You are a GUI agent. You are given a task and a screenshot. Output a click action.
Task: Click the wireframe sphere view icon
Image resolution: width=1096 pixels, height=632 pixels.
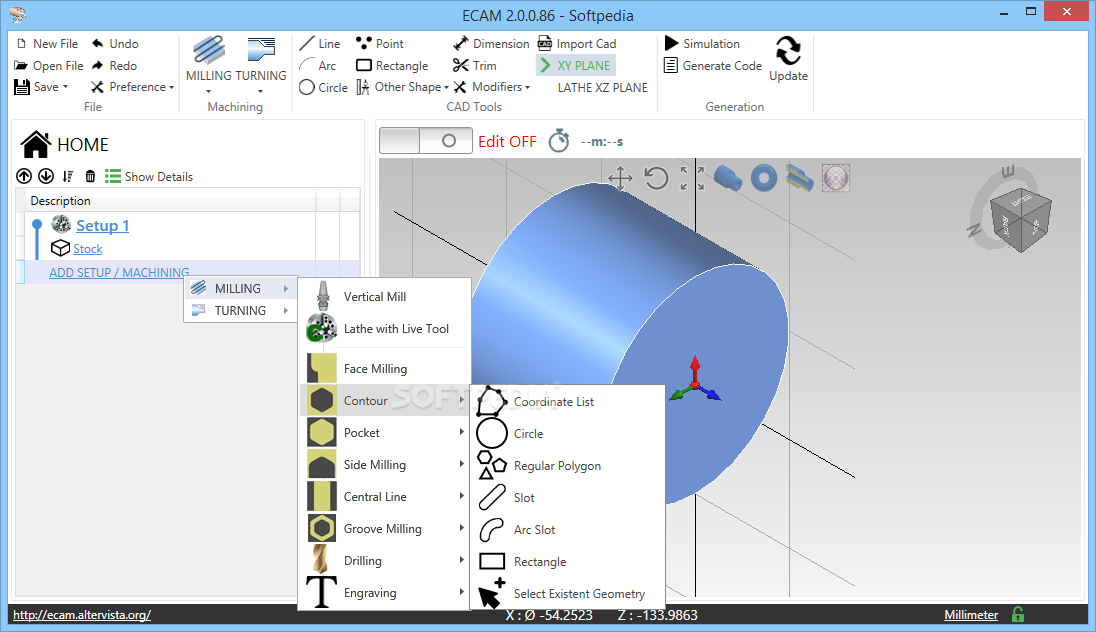point(836,178)
